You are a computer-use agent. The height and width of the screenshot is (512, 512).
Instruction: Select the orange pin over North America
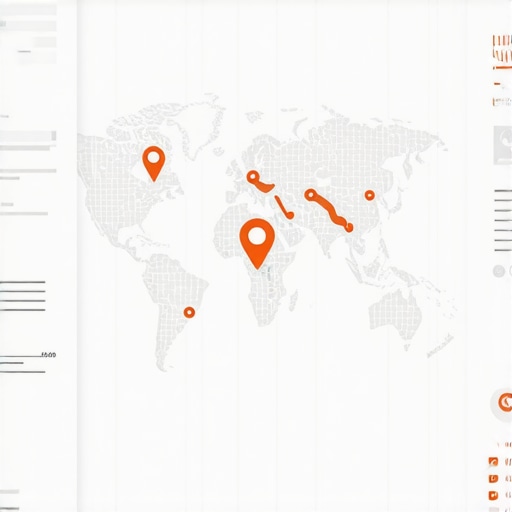click(154, 163)
